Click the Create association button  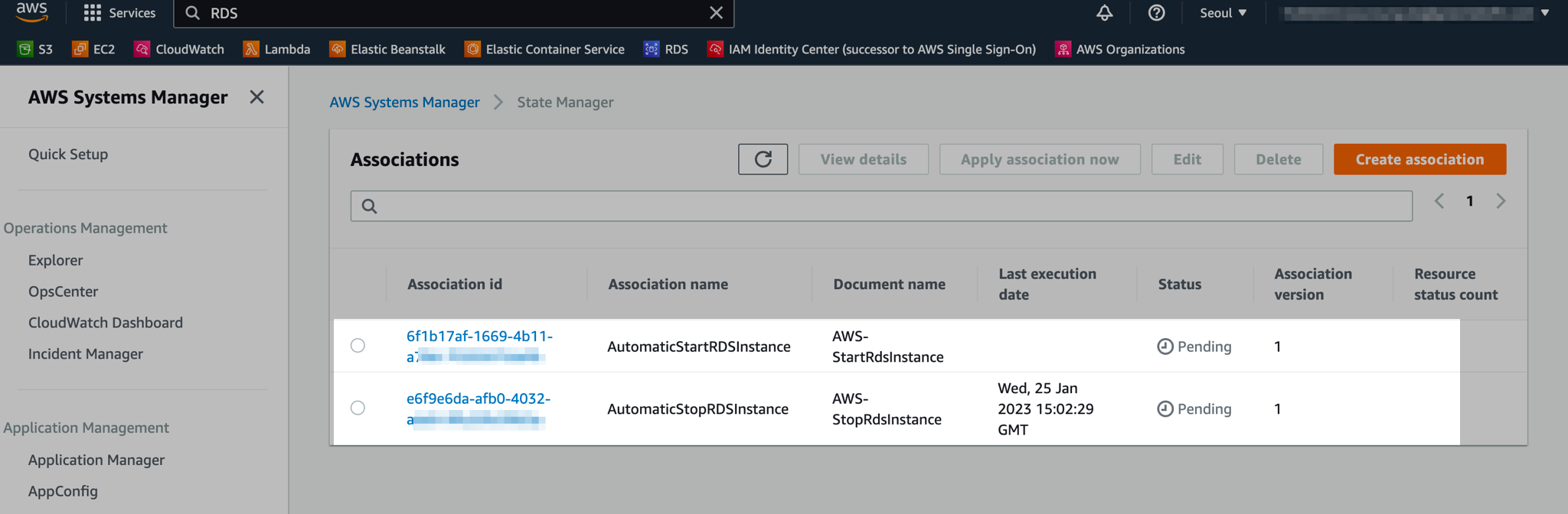1419,159
